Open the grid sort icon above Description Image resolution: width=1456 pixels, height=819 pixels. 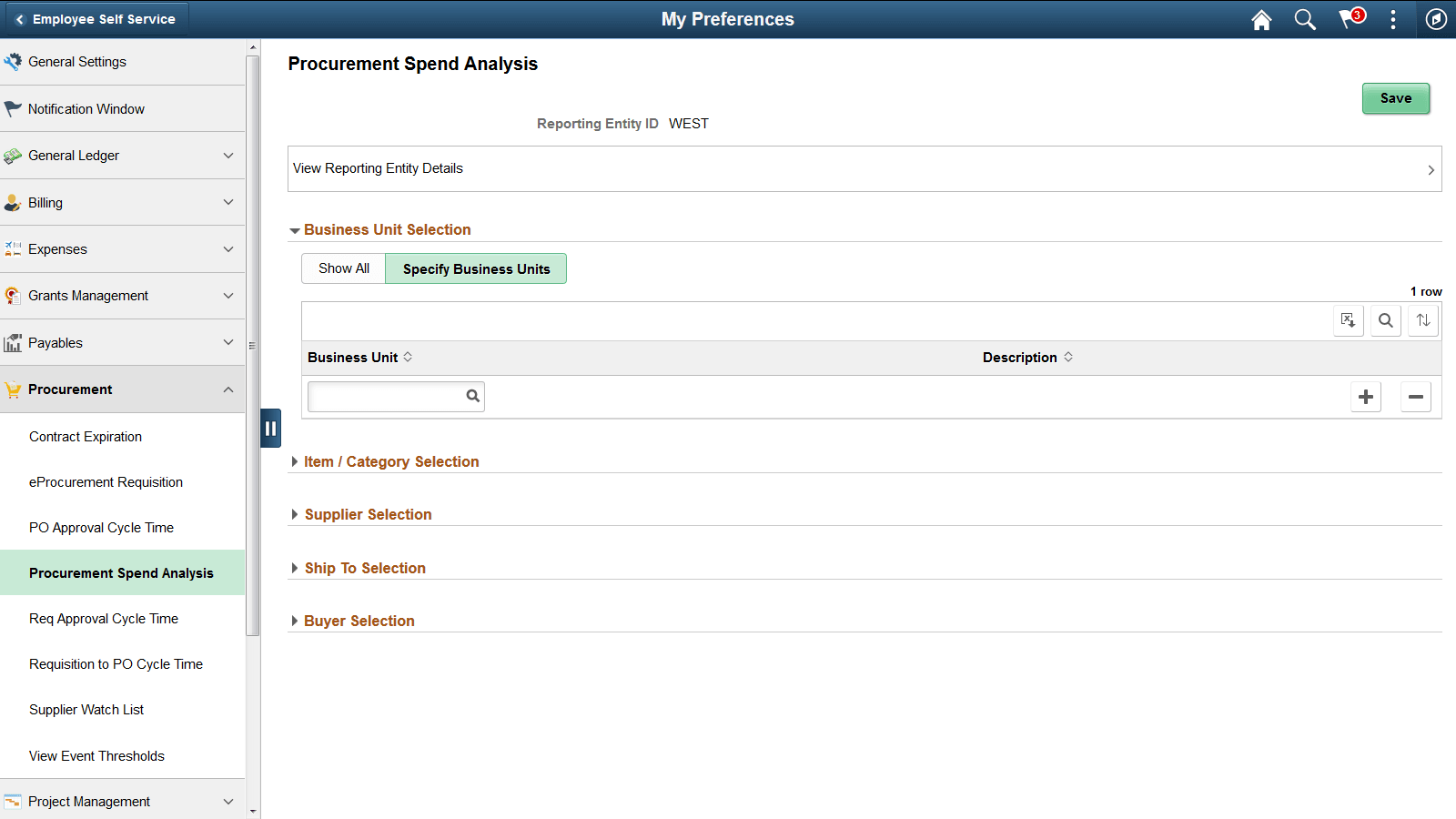(1423, 320)
